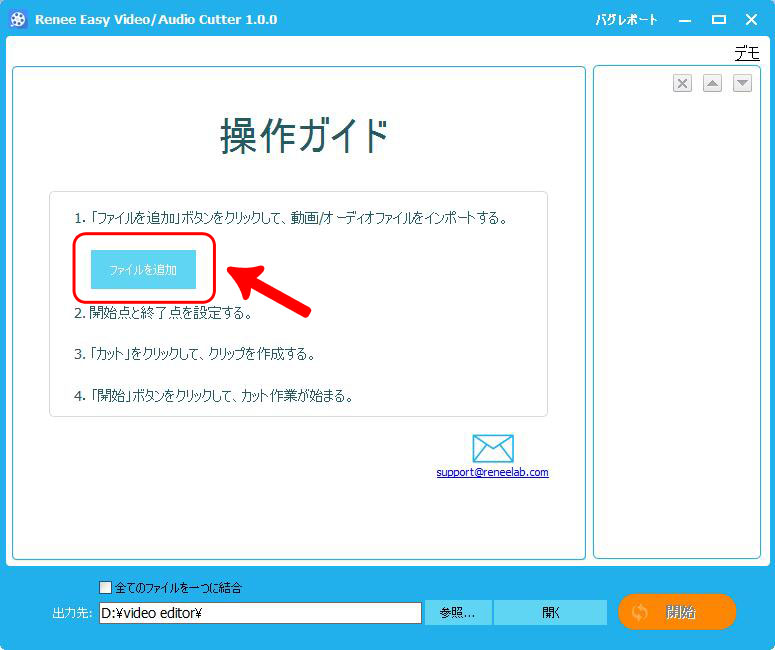Screen dimensions: 775x650
Task: Open the support@reneelab.com email link
Action: click(x=492, y=472)
